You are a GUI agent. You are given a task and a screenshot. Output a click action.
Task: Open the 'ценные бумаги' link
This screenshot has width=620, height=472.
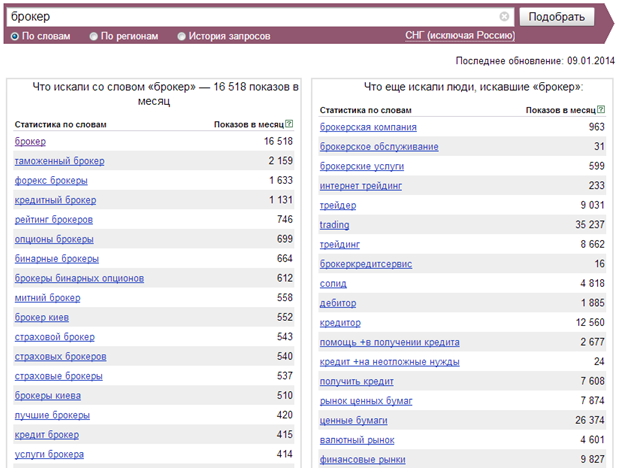click(x=353, y=421)
